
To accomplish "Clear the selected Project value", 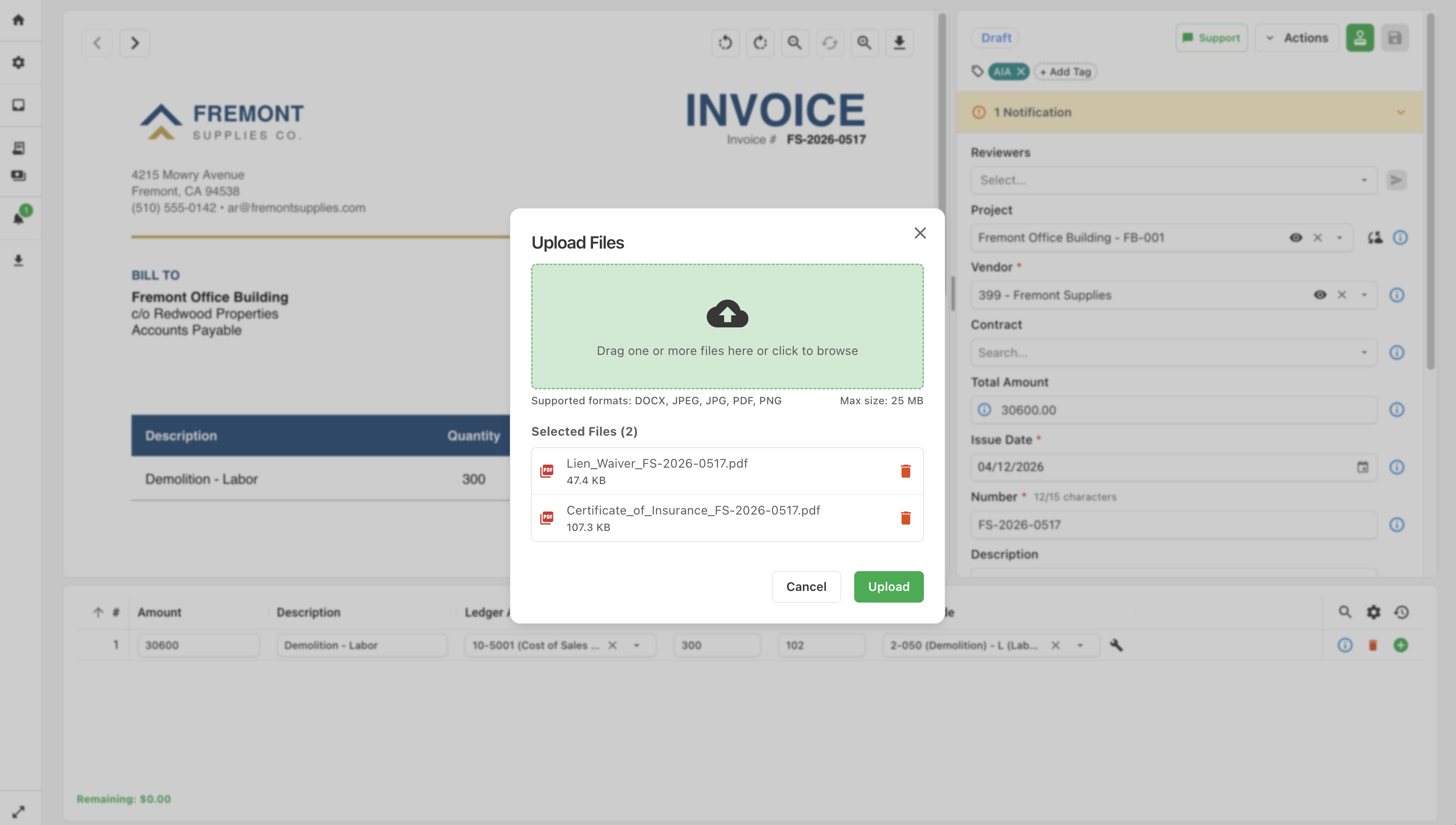I will [1318, 237].
